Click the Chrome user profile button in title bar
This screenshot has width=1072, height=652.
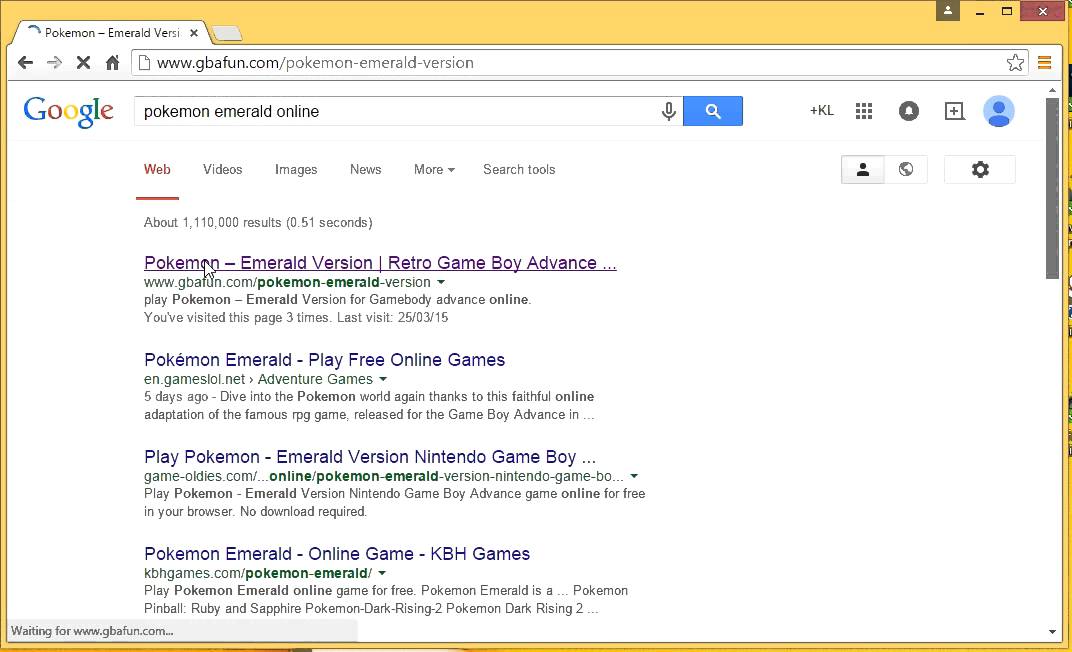pos(948,10)
